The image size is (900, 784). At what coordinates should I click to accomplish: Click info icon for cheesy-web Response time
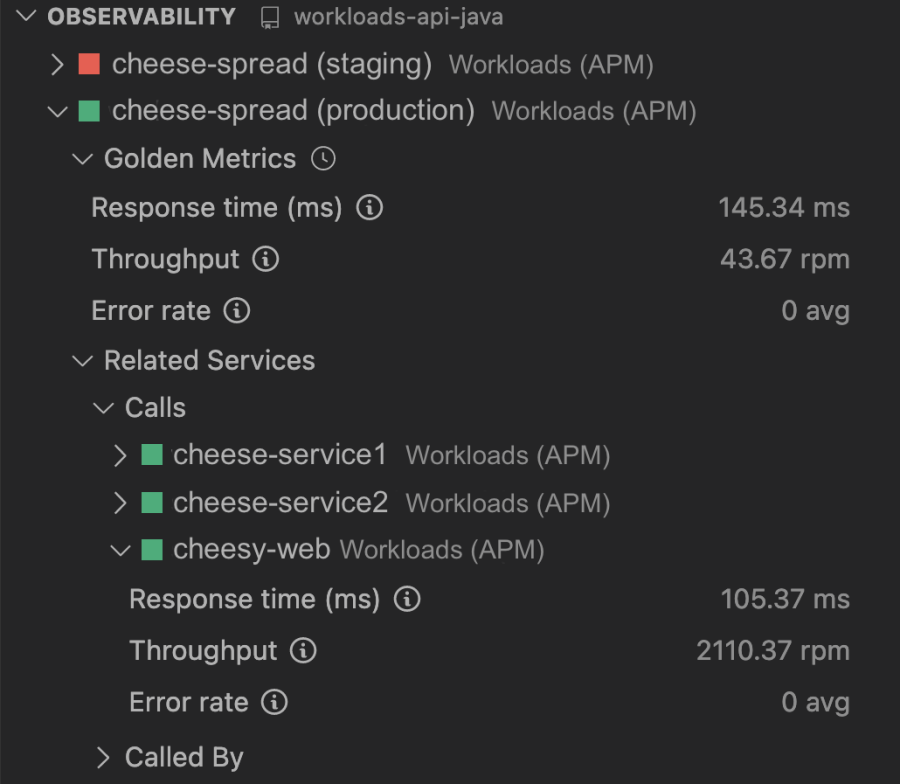[407, 599]
